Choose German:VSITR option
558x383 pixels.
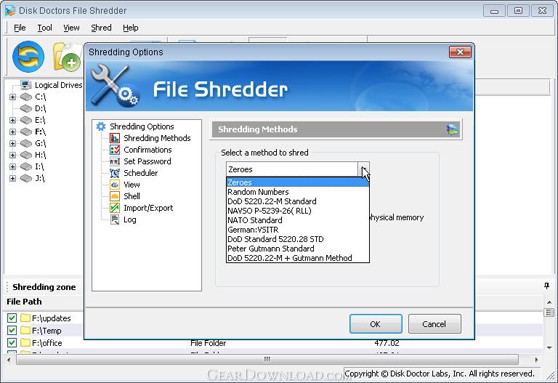click(x=298, y=230)
